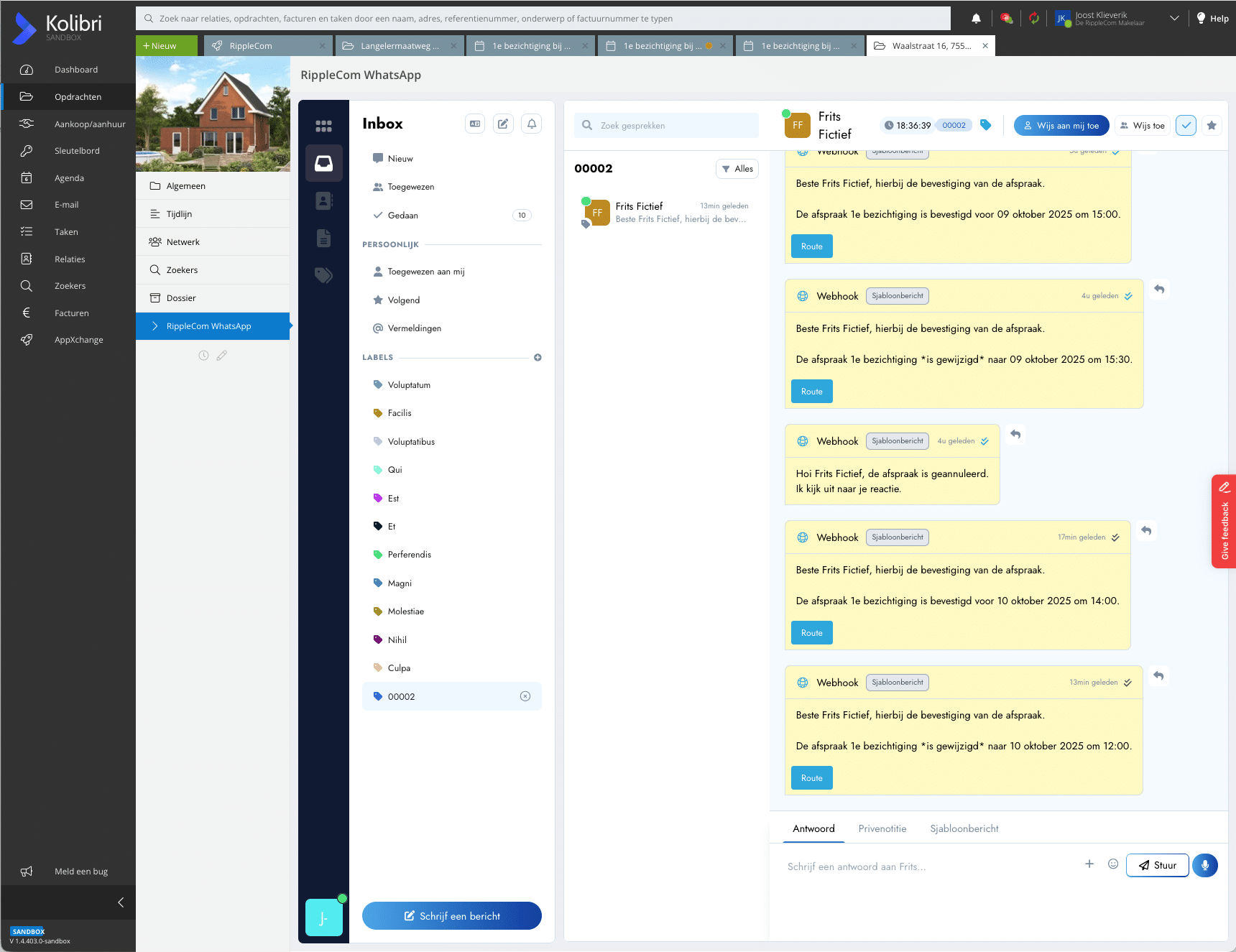Click the microphone voice record button
This screenshot has width=1236, height=952.
pyautogui.click(x=1205, y=865)
